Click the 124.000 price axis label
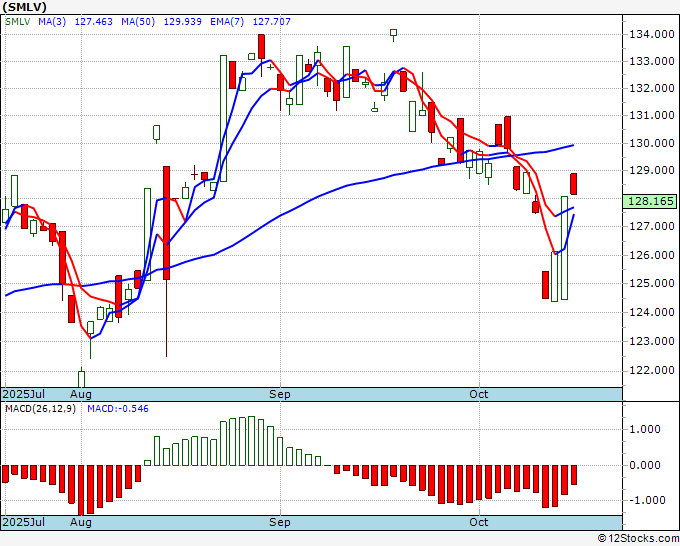This screenshot has width=680, height=546. pyautogui.click(x=652, y=312)
